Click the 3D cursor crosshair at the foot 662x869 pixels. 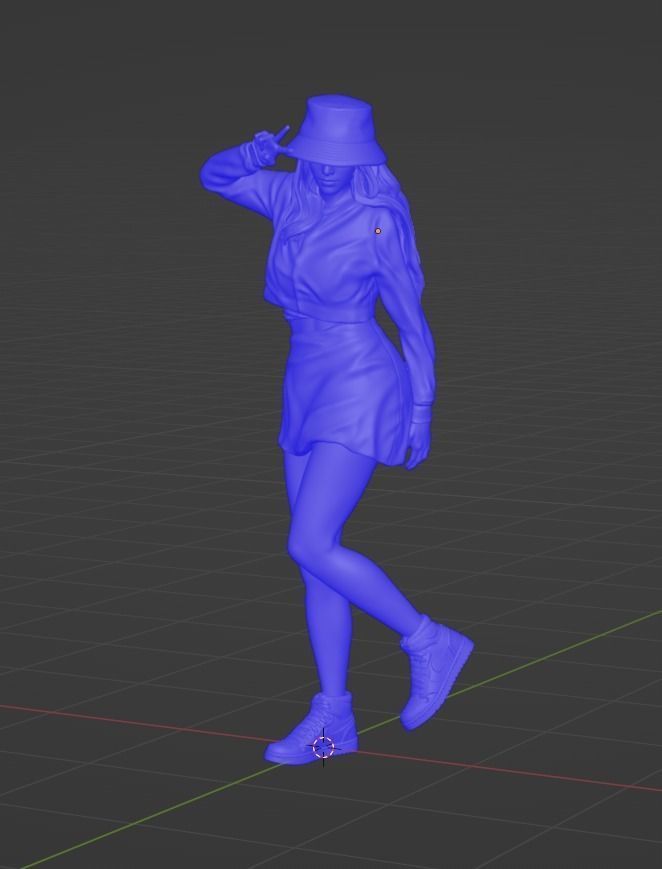tap(324, 747)
